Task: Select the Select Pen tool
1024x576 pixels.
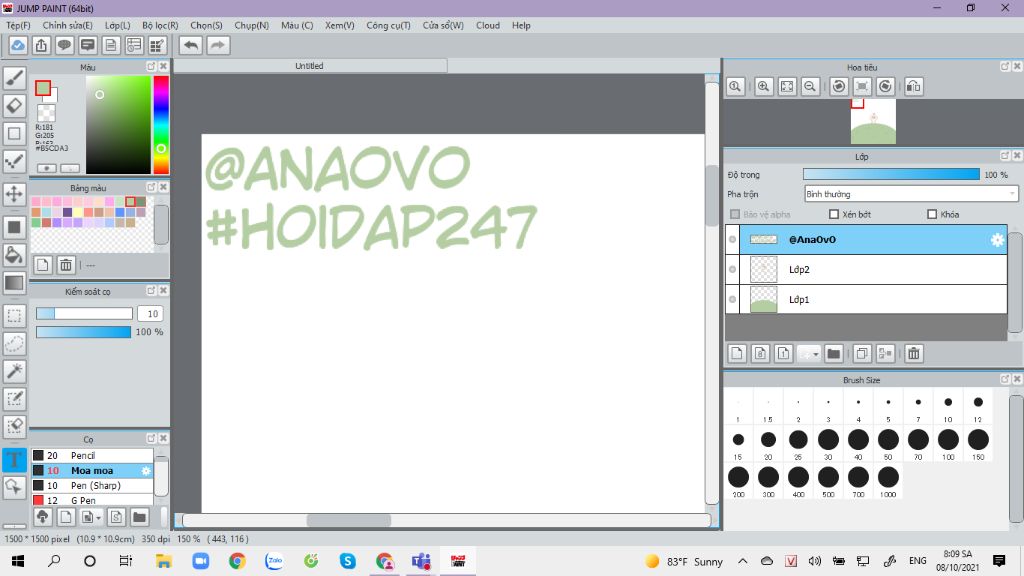Action: click(14, 398)
